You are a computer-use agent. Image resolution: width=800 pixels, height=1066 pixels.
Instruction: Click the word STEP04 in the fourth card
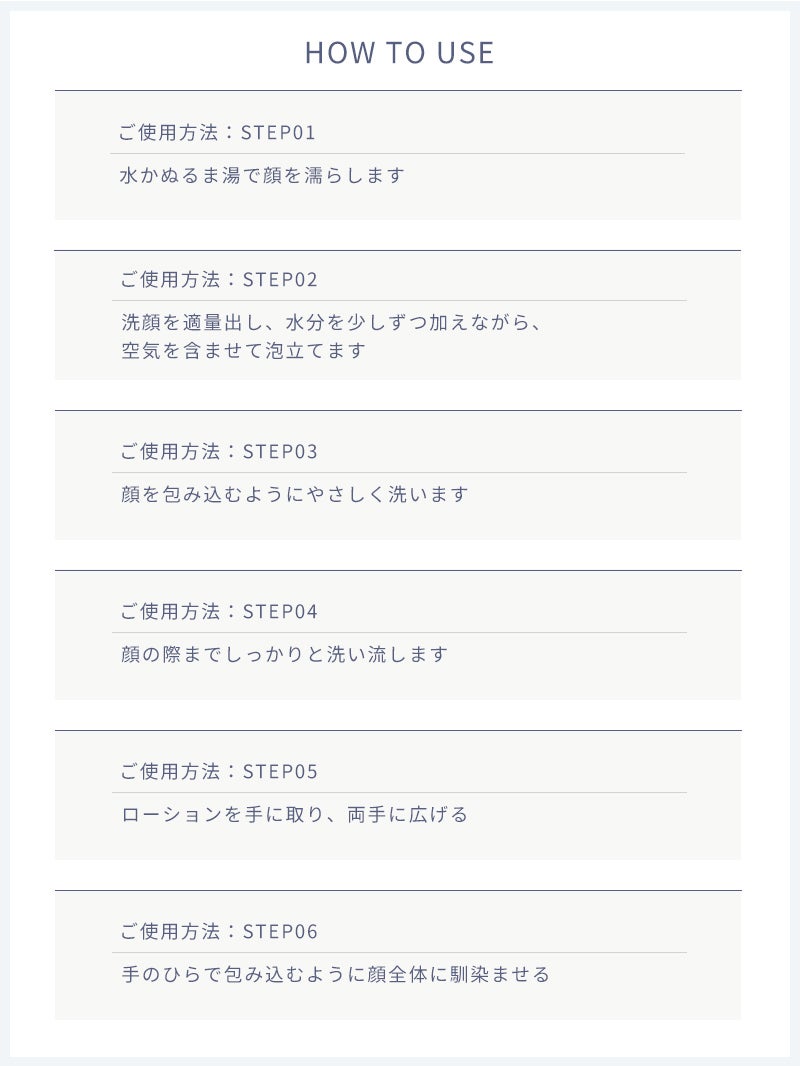click(281, 612)
